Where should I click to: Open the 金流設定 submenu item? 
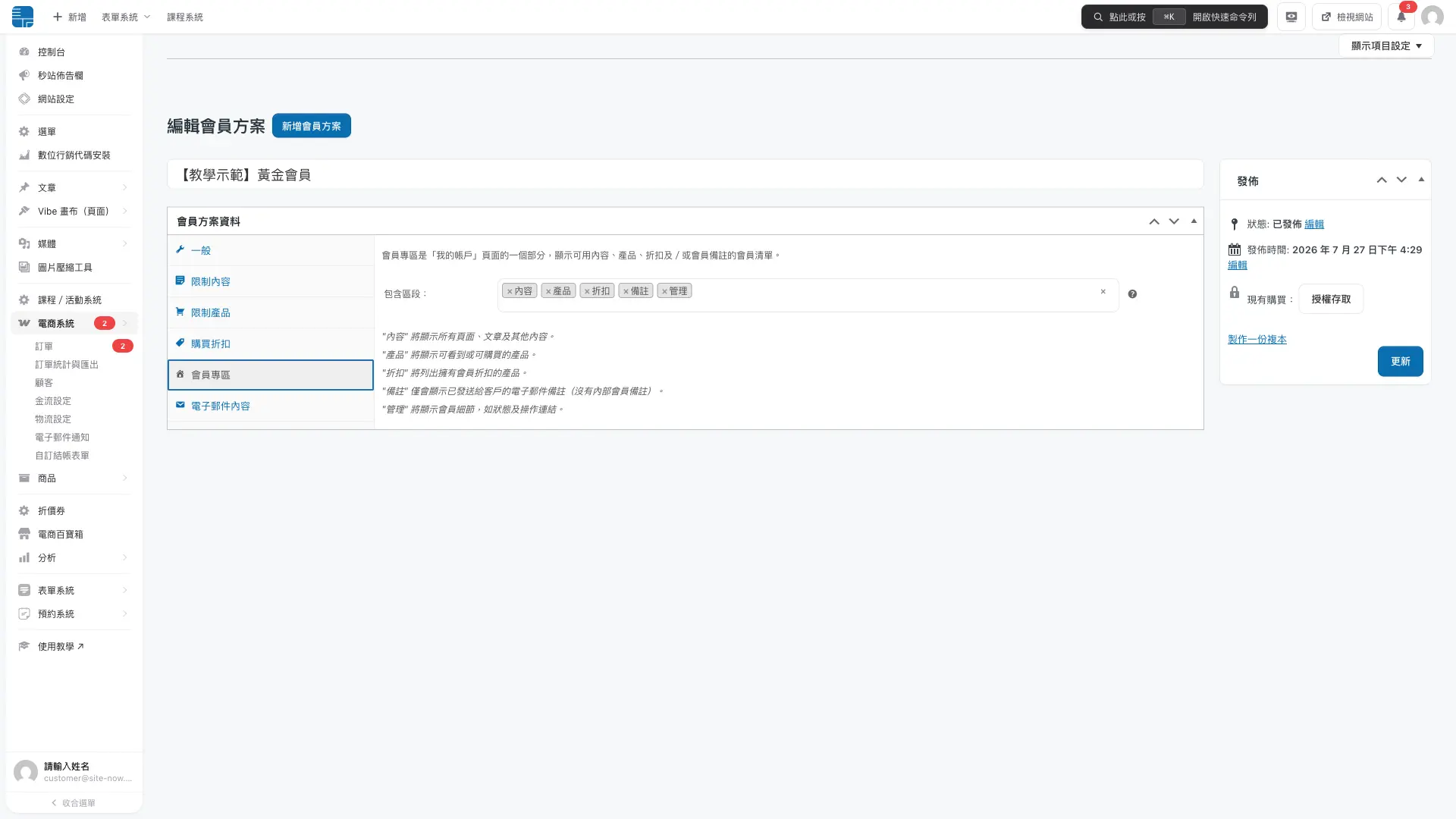pos(53,400)
